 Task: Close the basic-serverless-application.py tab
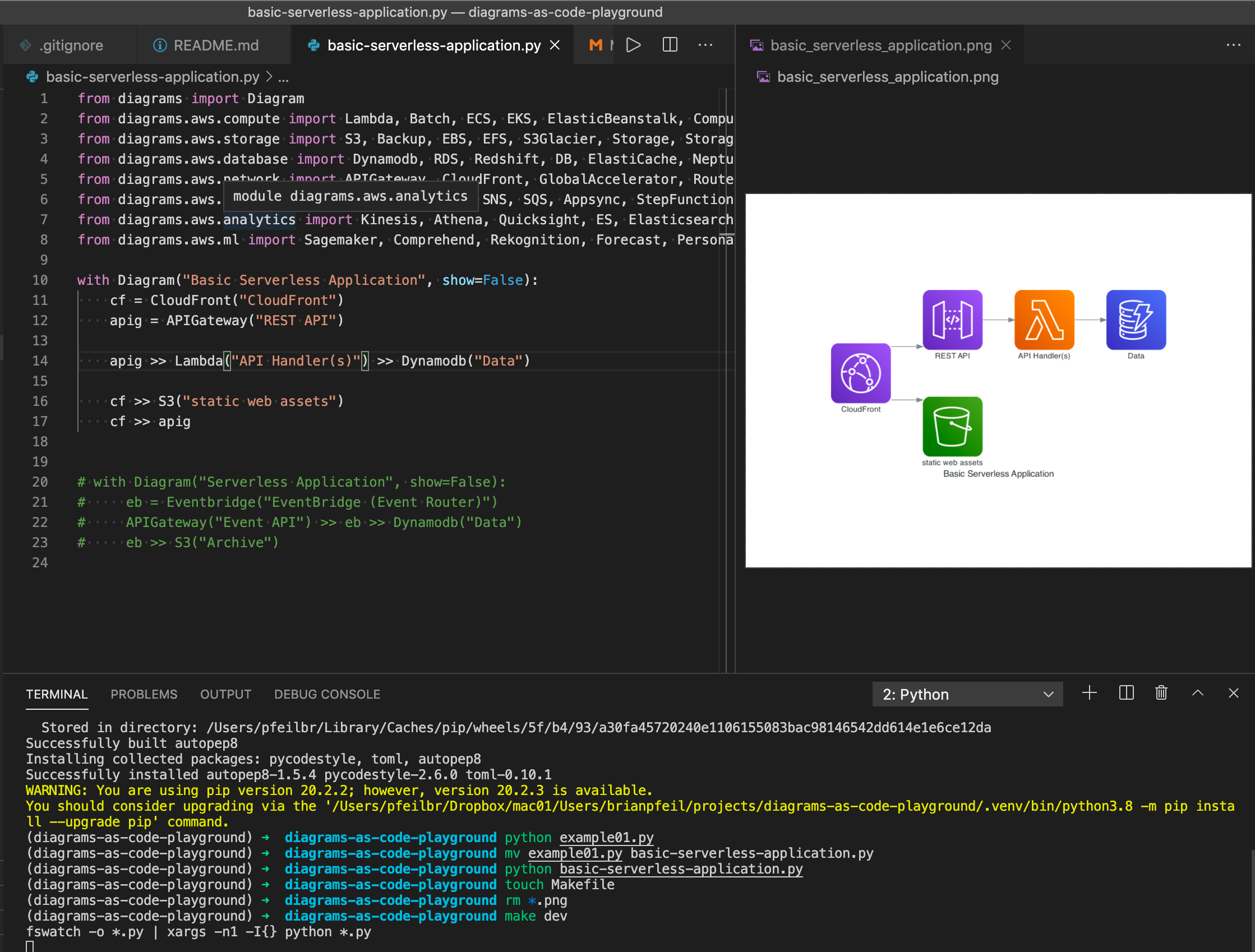[555, 45]
